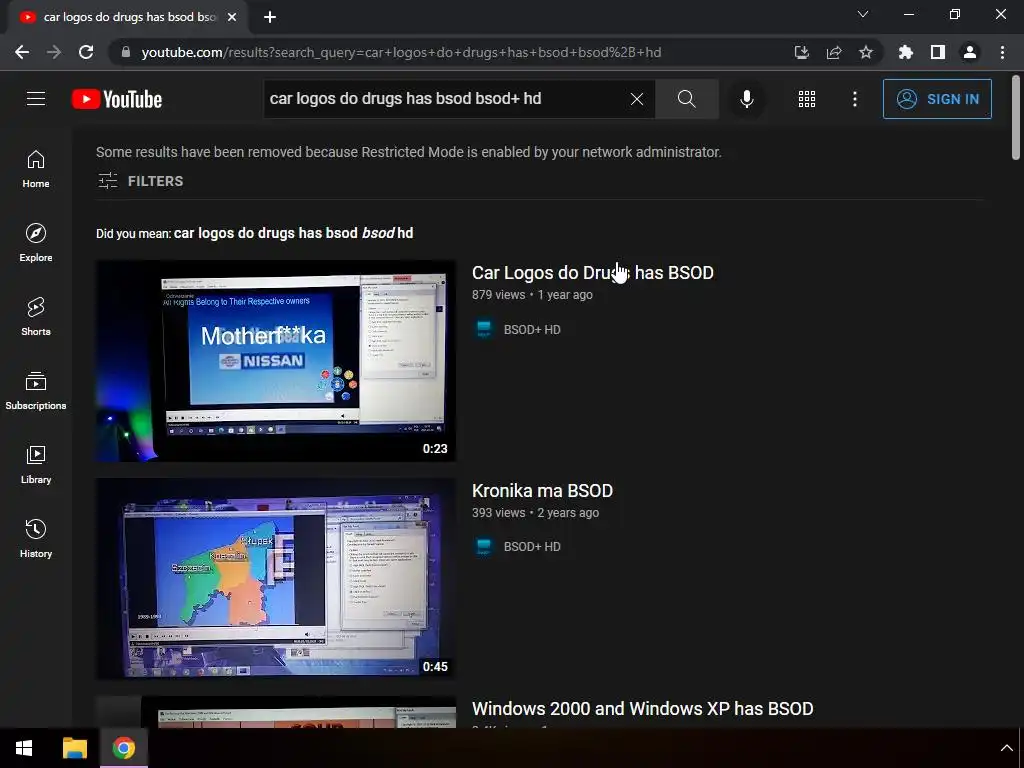
Task: Open Chrome extensions puzzle icon
Action: tap(905, 52)
